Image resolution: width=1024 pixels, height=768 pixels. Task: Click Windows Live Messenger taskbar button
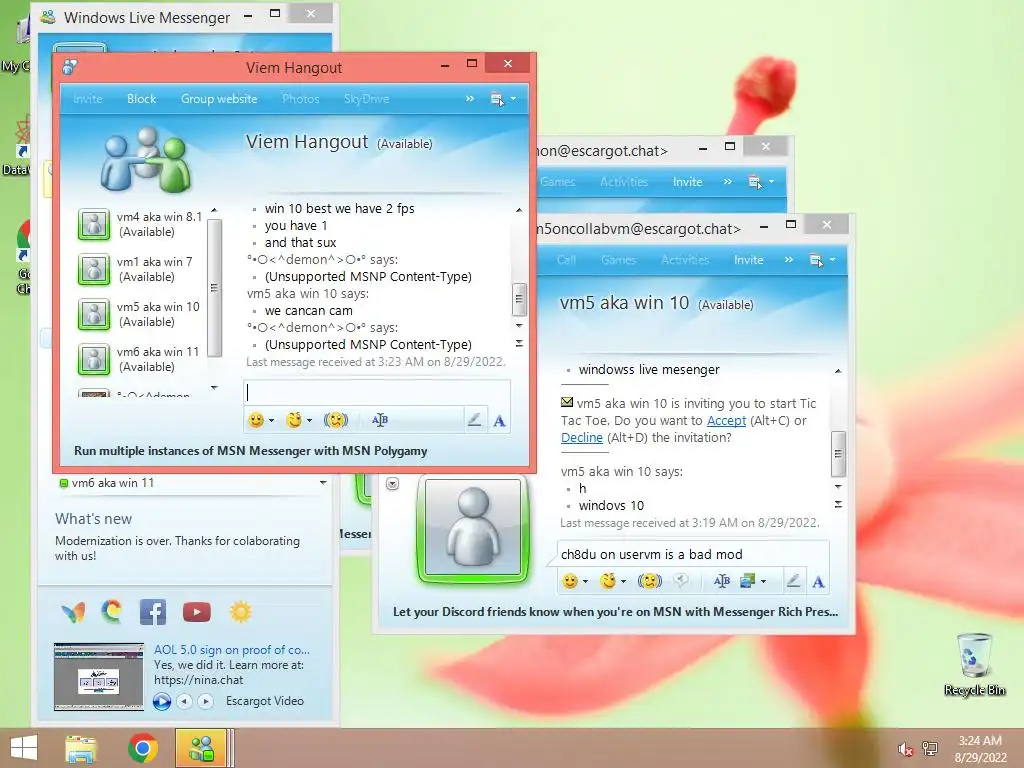(201, 748)
